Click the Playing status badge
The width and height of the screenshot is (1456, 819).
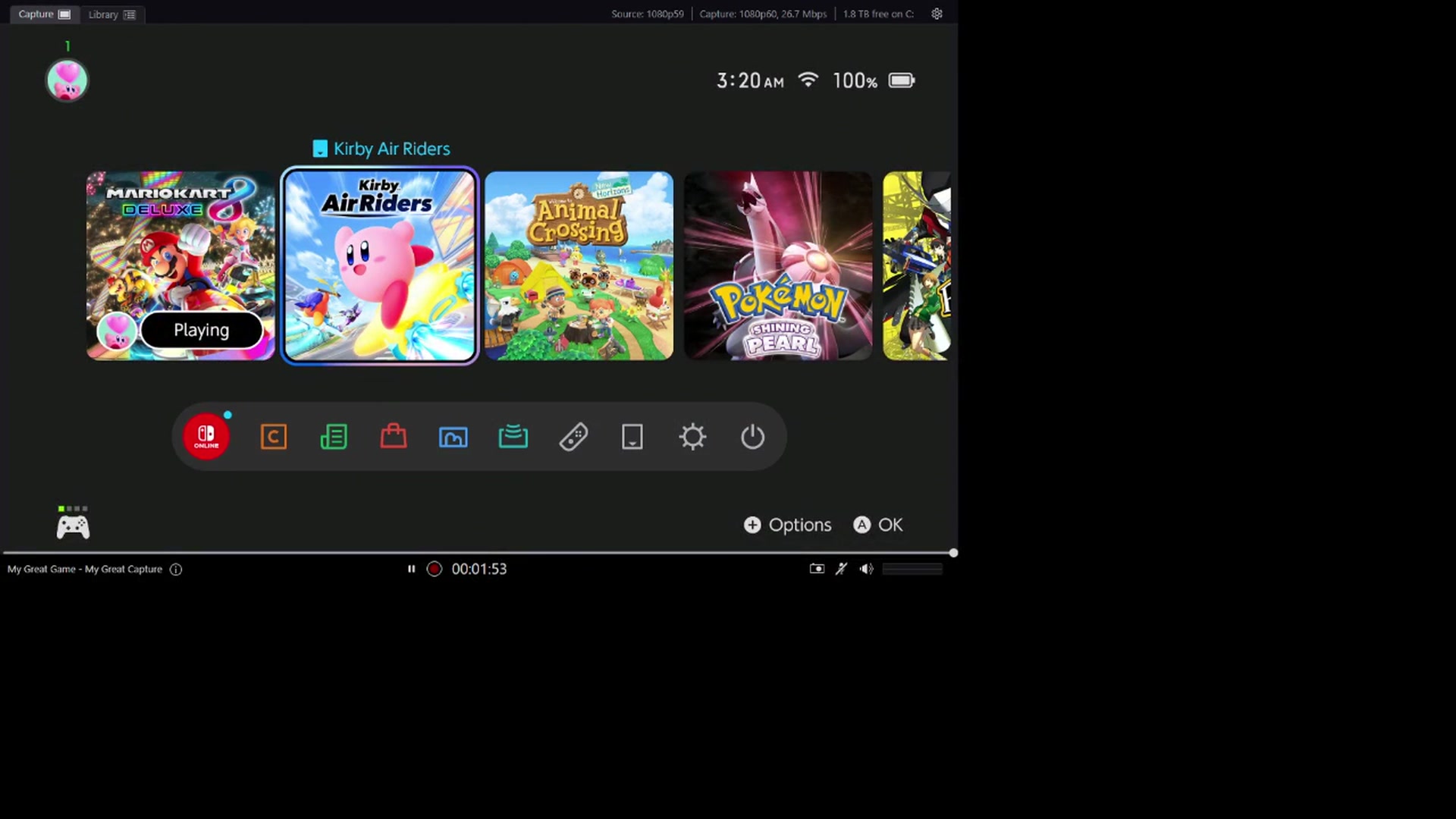(x=201, y=330)
